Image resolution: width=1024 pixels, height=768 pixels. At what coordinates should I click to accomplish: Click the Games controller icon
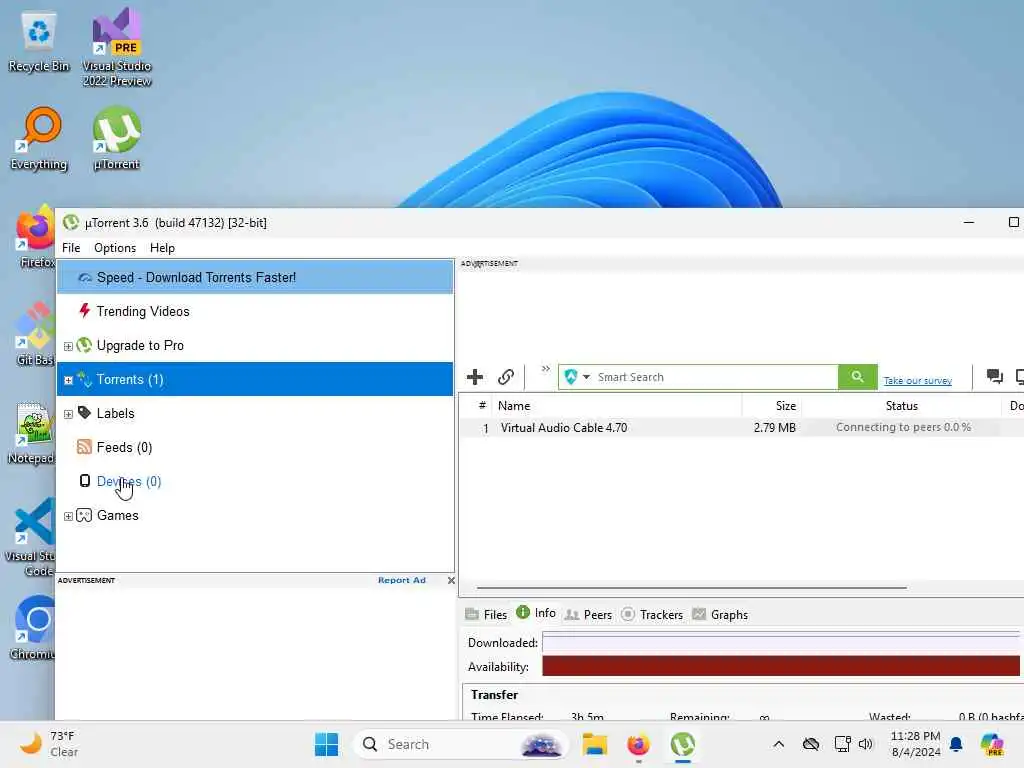pos(84,515)
